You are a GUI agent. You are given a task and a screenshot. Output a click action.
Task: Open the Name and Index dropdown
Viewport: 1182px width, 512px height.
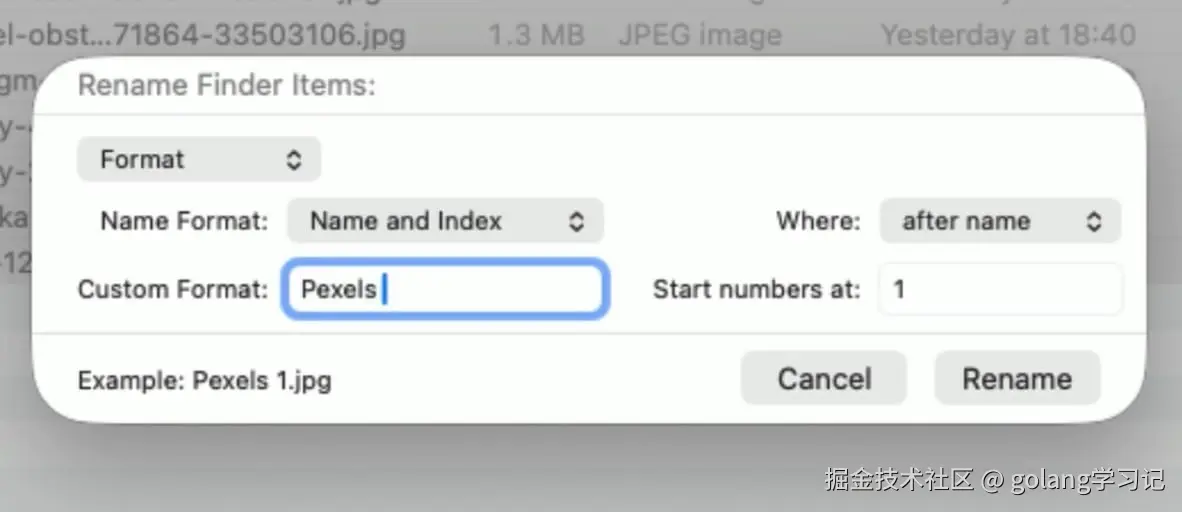coord(444,221)
